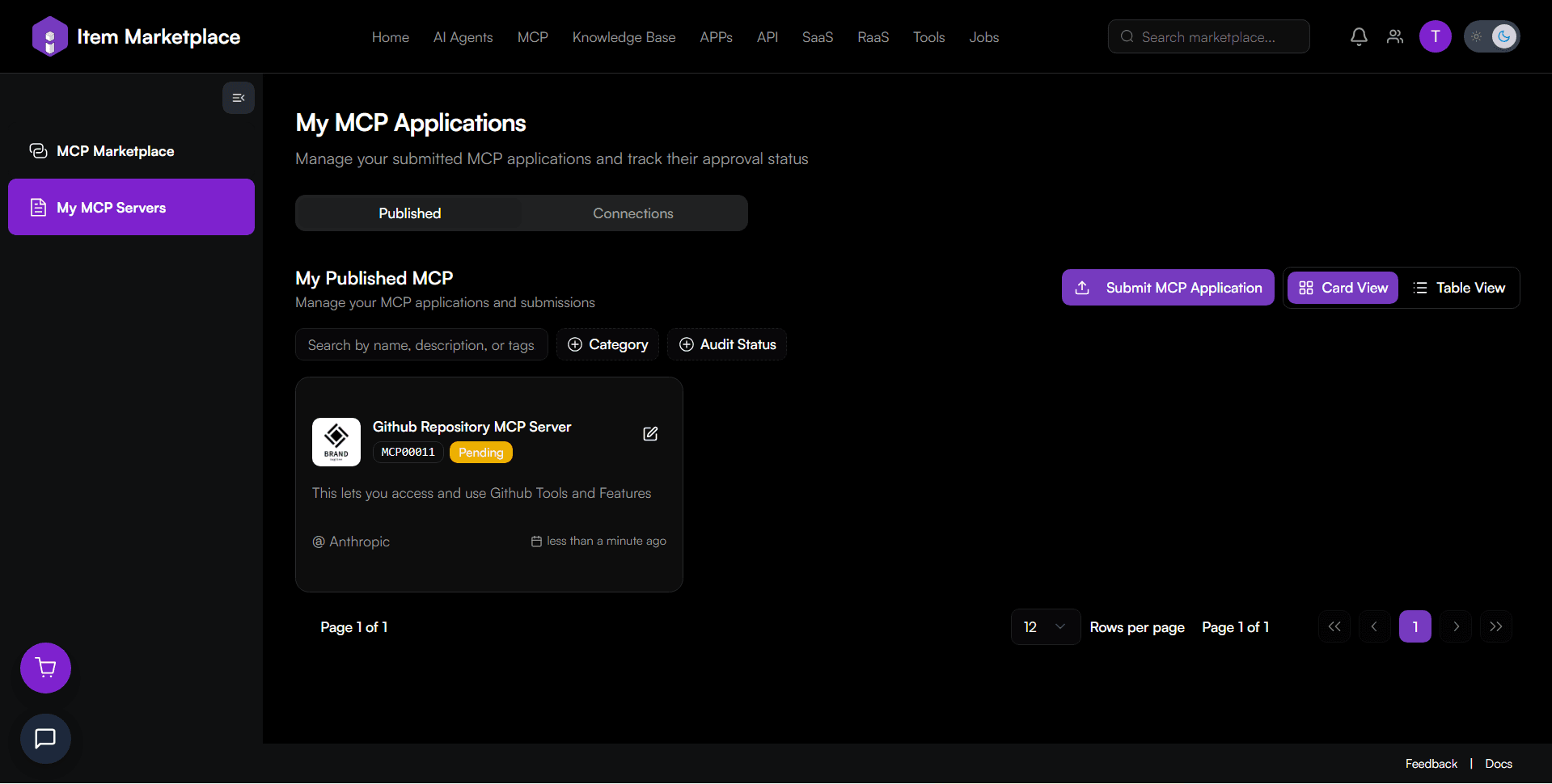The width and height of the screenshot is (1552, 784).
Task: Open the chat support bubble
Action: (x=45, y=738)
